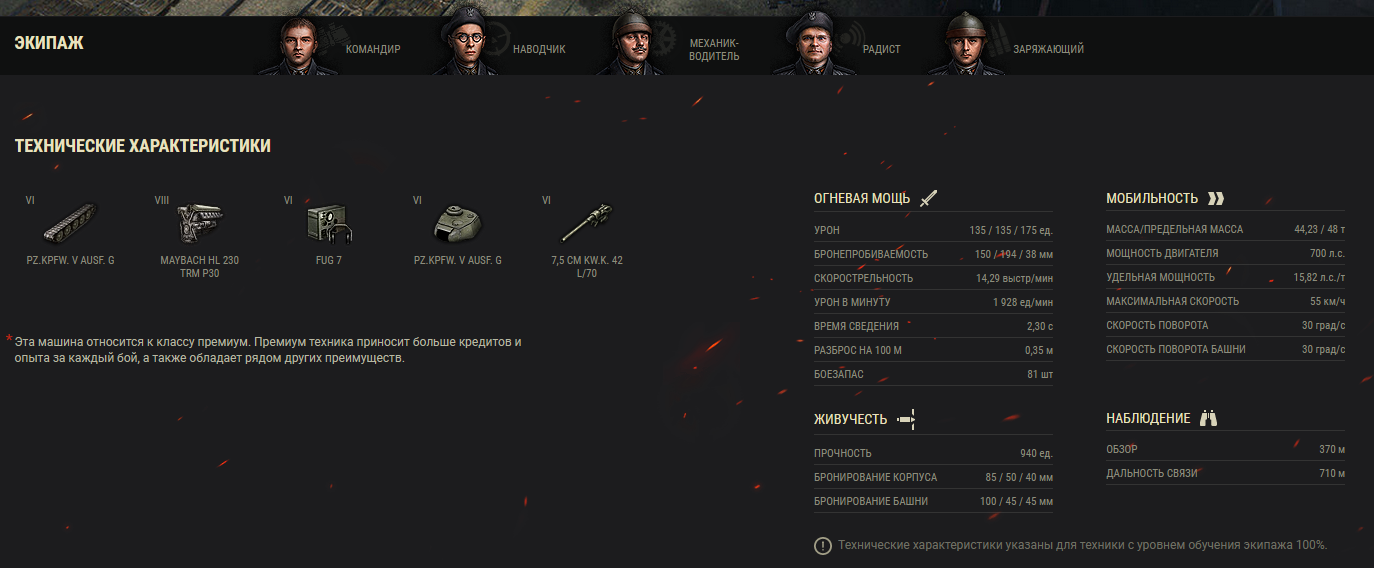Click the Экипаж section heading

point(49,43)
